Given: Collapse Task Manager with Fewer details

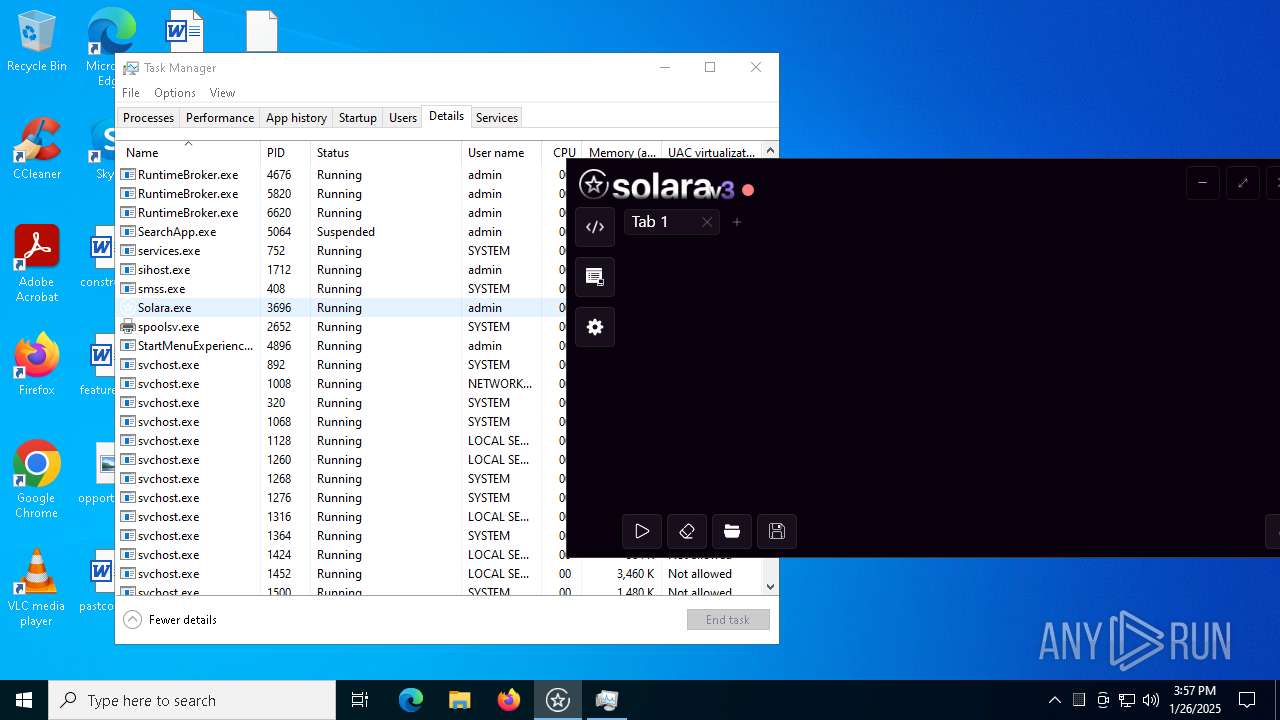Looking at the screenshot, I should coord(170,620).
